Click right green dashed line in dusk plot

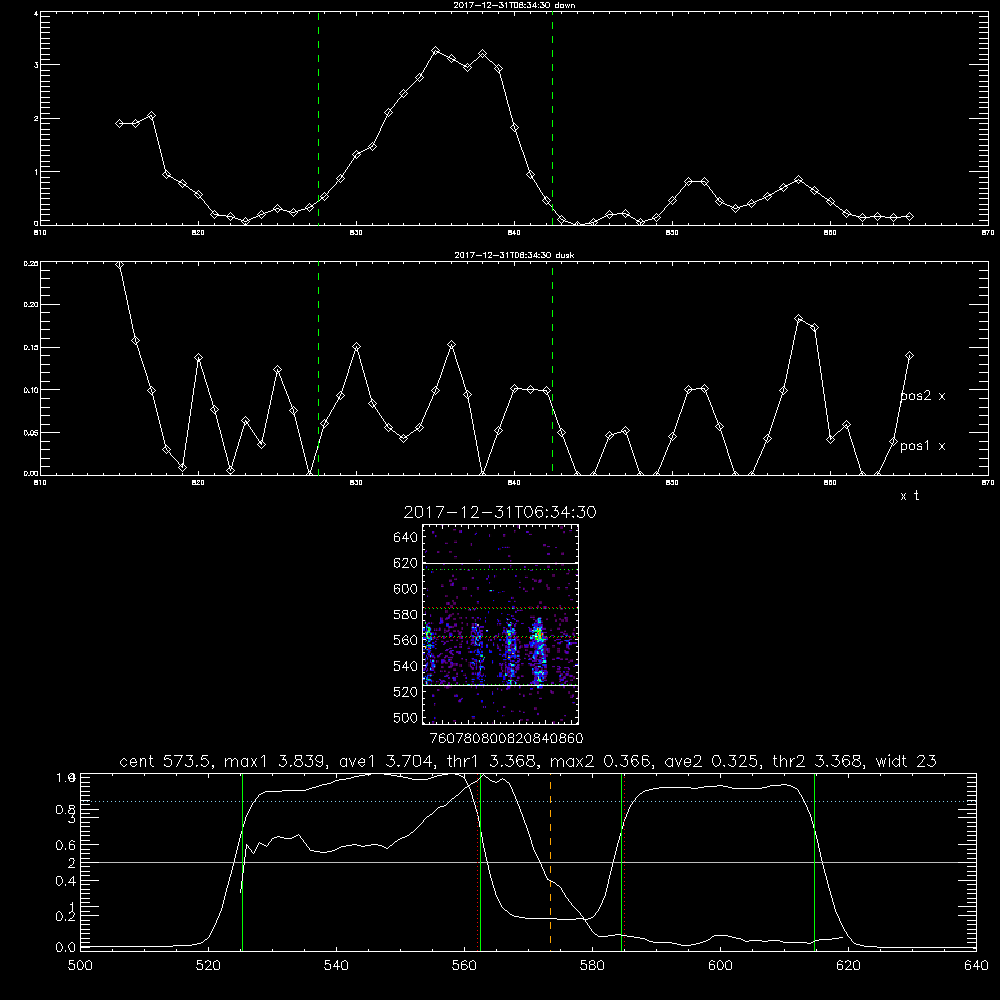point(552,368)
